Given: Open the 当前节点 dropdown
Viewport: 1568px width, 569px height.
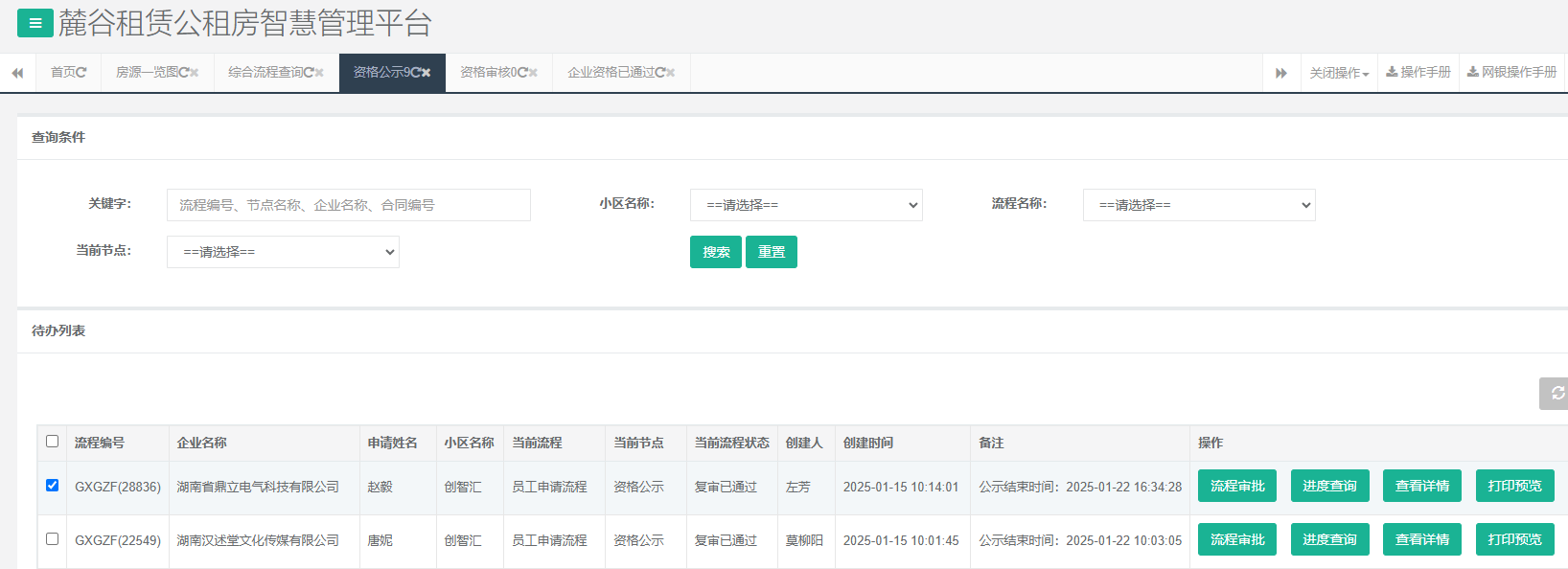Looking at the screenshot, I should tap(283, 252).
